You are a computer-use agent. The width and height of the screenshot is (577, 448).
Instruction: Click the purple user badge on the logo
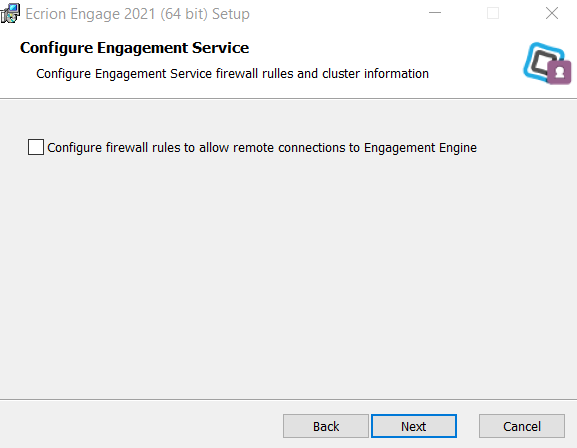(x=559, y=73)
